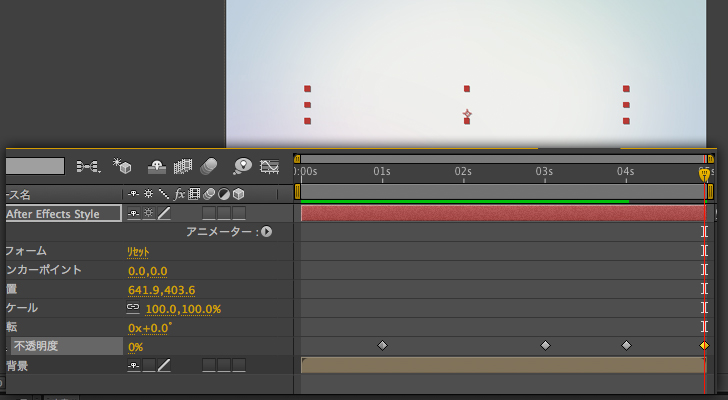Click the 03s mark on time ruler
The image size is (728, 400).
click(545, 172)
